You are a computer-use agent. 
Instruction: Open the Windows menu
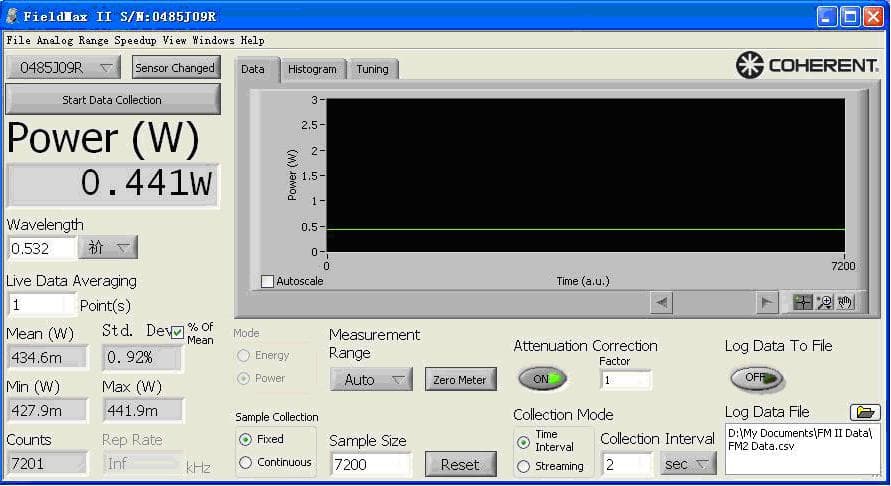[213, 40]
